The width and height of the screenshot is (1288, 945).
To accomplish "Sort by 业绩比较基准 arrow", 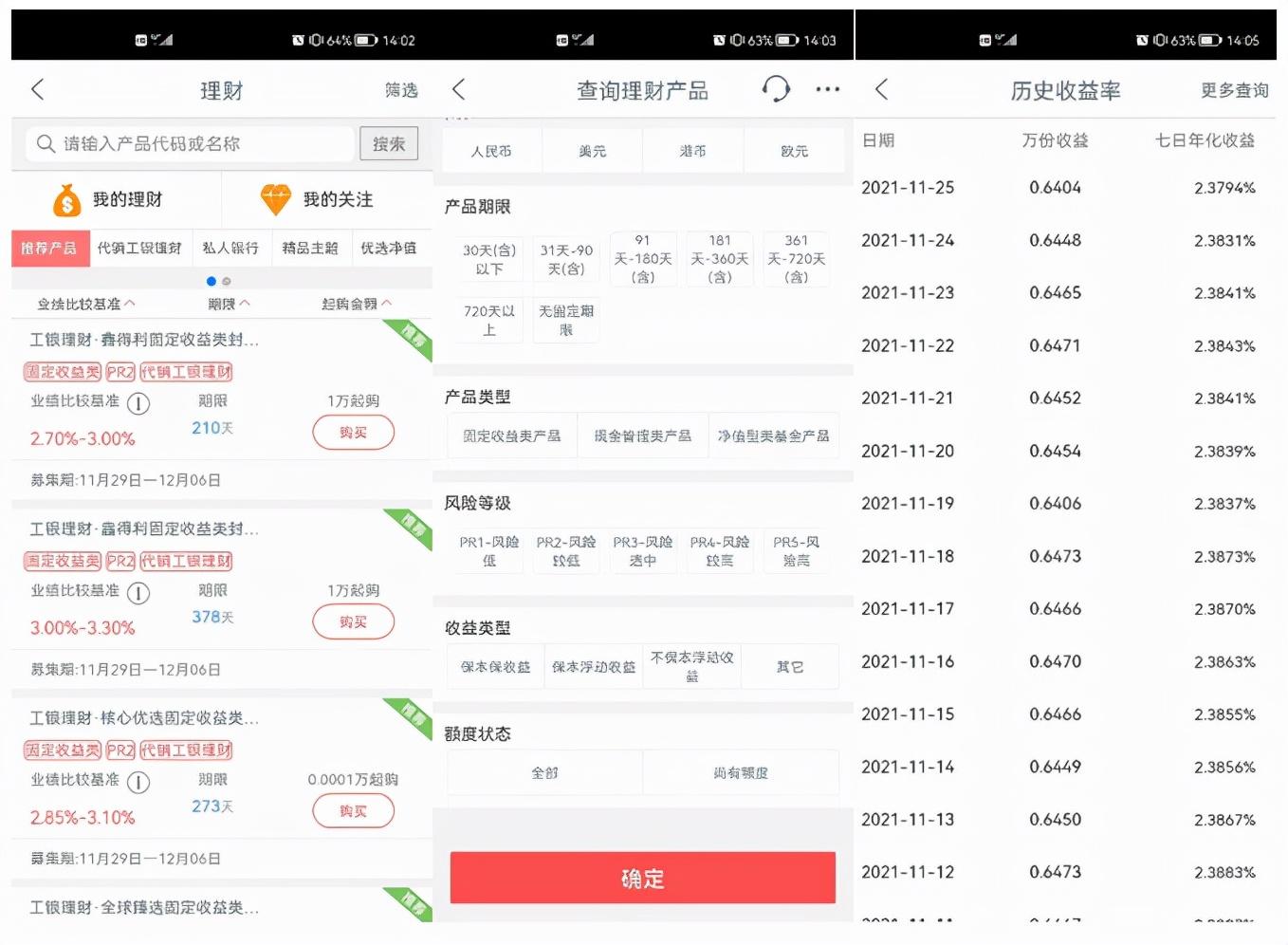I will [x=129, y=304].
